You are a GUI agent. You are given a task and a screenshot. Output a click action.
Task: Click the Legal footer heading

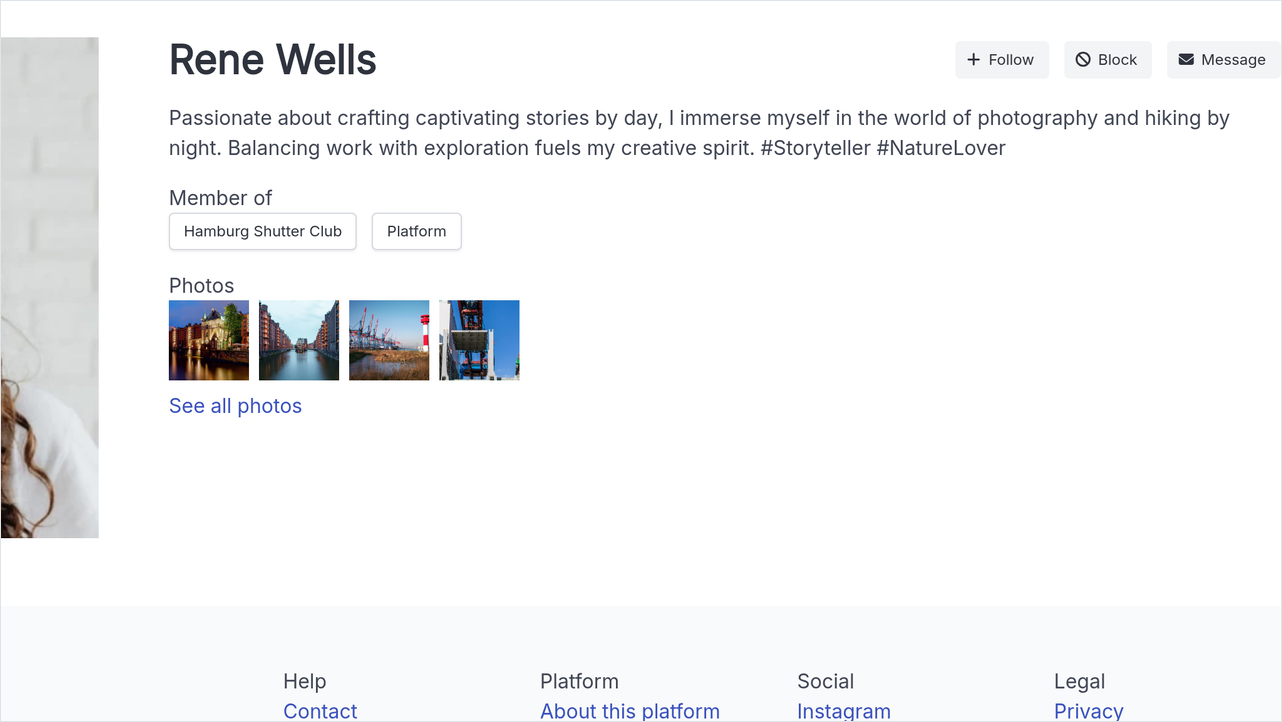[1080, 681]
